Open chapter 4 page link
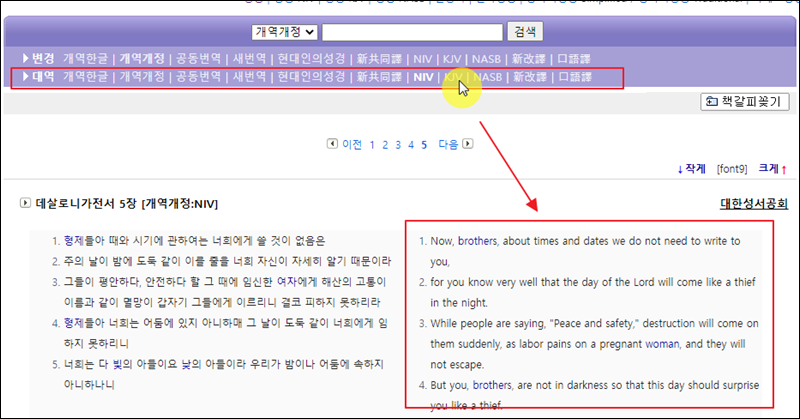 click(411, 145)
